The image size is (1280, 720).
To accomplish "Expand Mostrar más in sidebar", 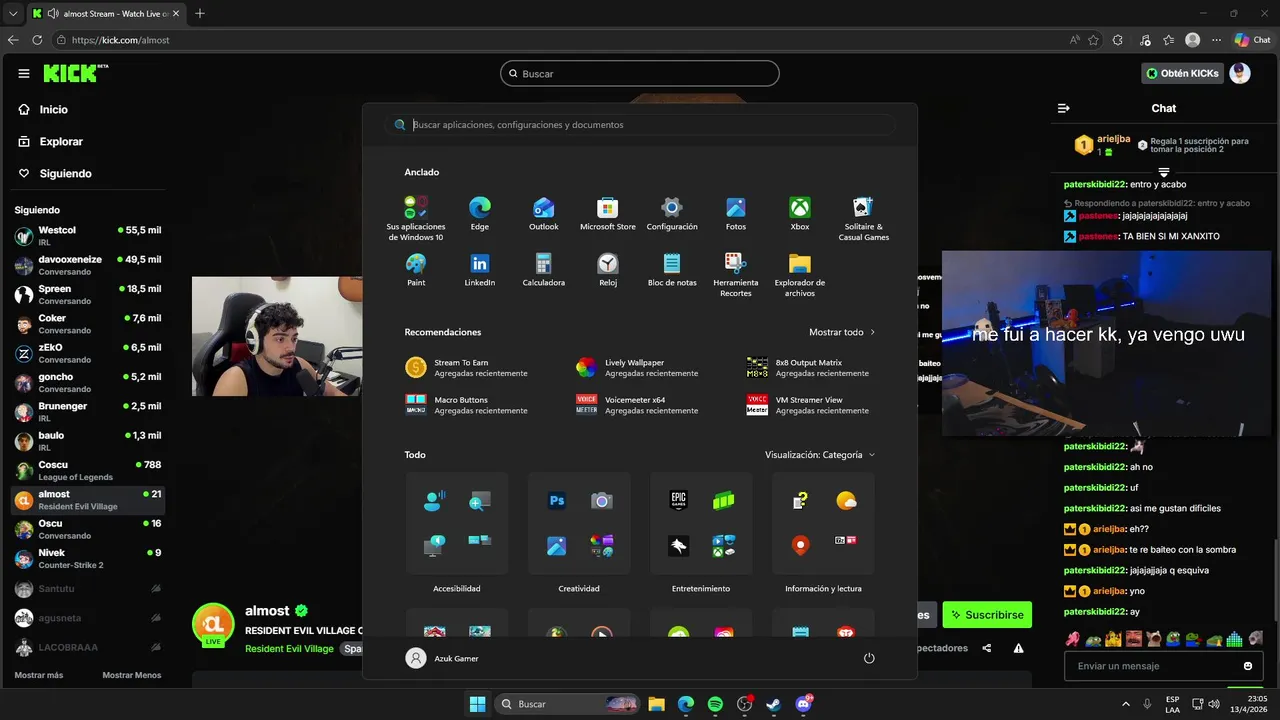I will click(39, 675).
